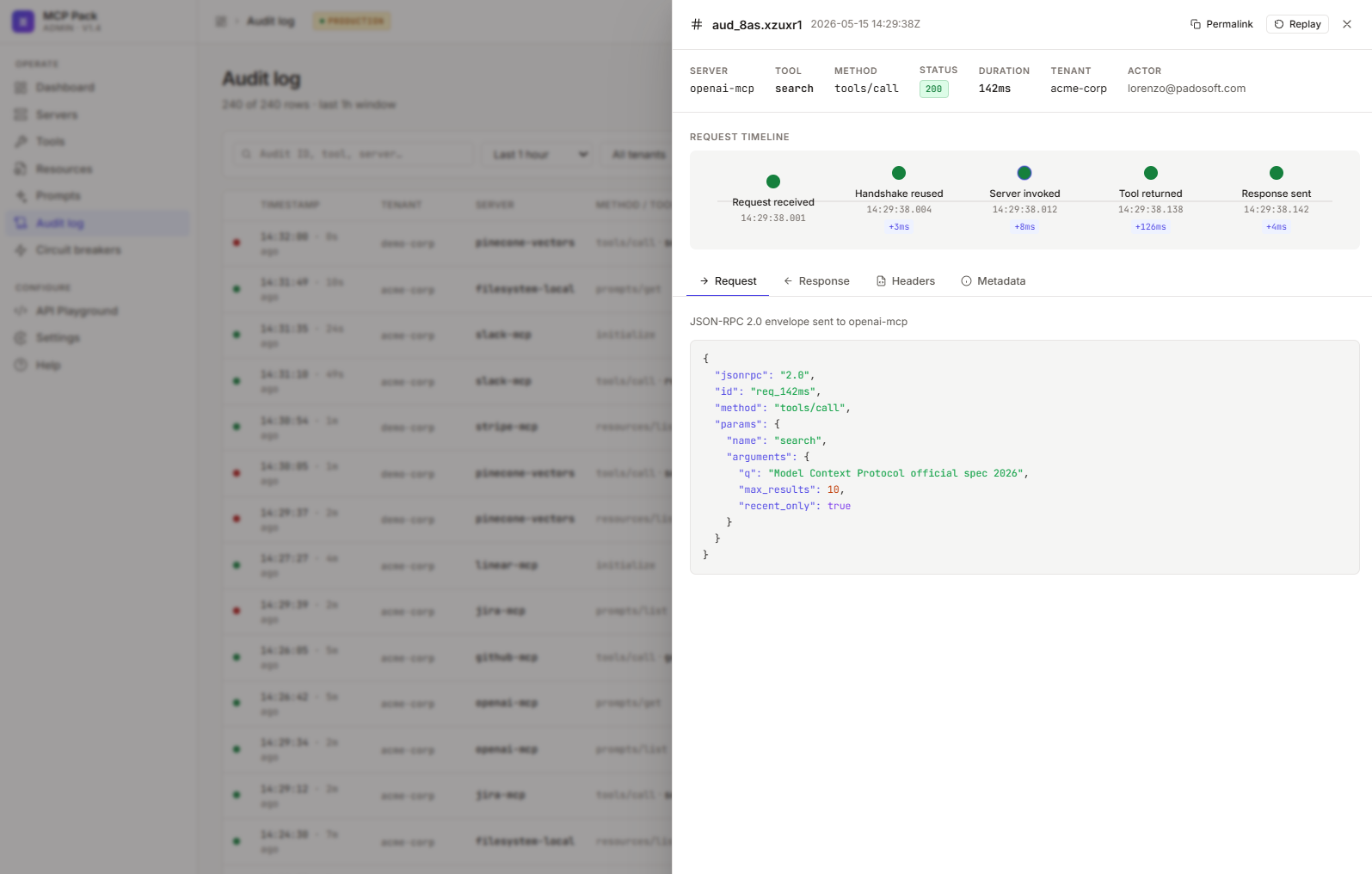The height and width of the screenshot is (874, 1372).
Task: Click the +4ms delta label
Action: [x=1277, y=227]
